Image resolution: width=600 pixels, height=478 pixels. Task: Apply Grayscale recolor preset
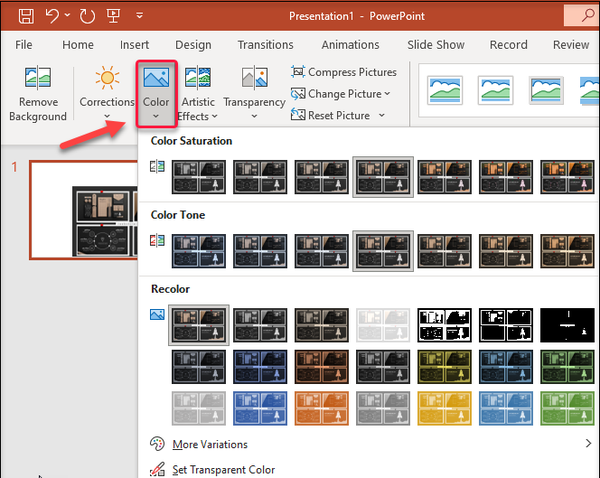coord(260,325)
